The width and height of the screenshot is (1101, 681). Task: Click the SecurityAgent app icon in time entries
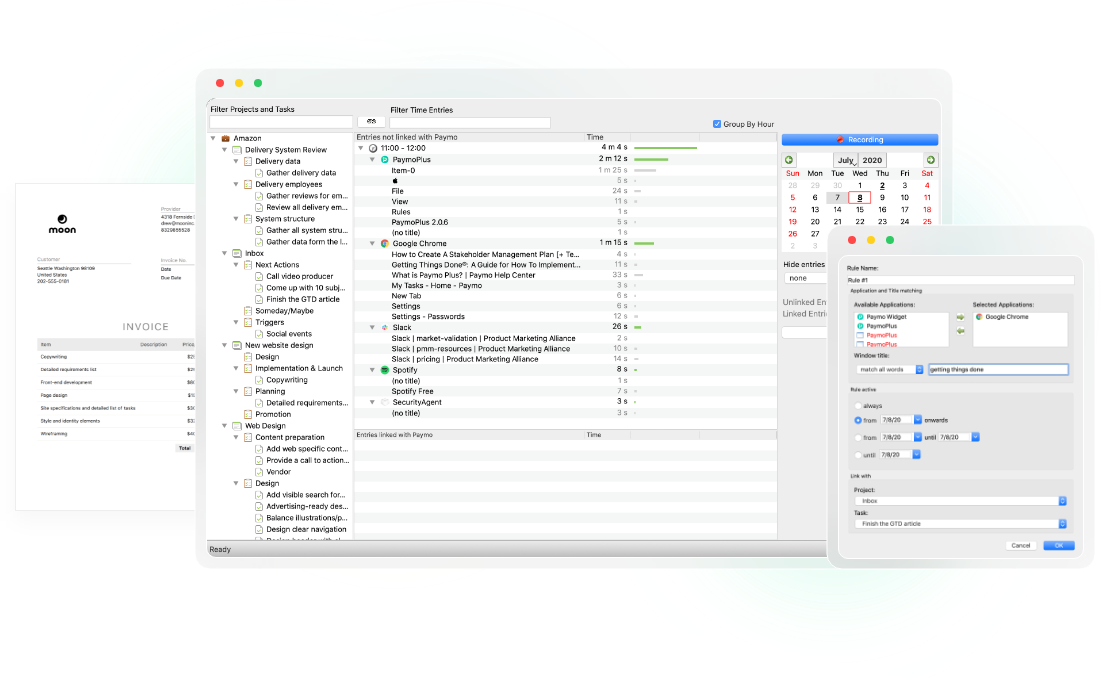(385, 402)
